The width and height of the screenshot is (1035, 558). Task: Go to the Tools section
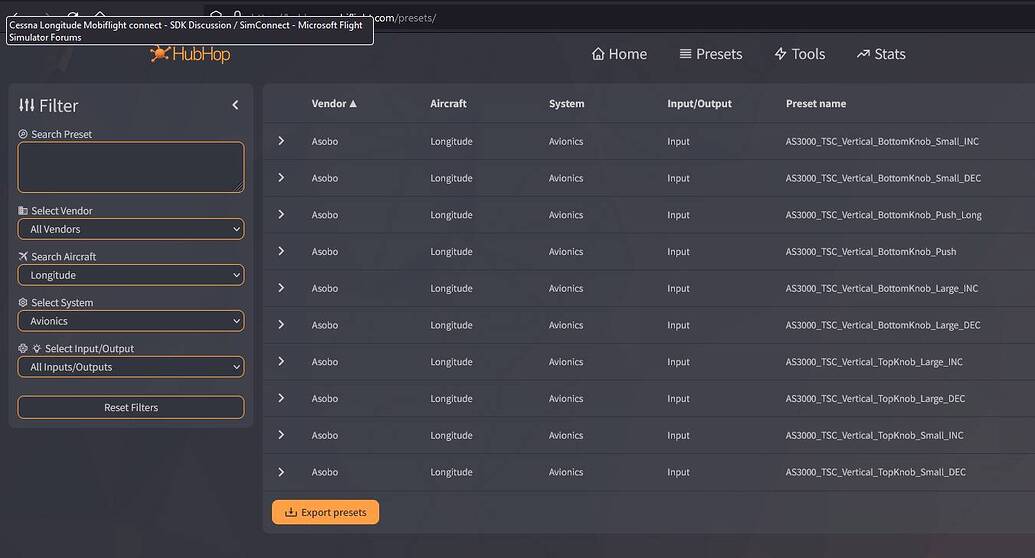(x=799, y=54)
